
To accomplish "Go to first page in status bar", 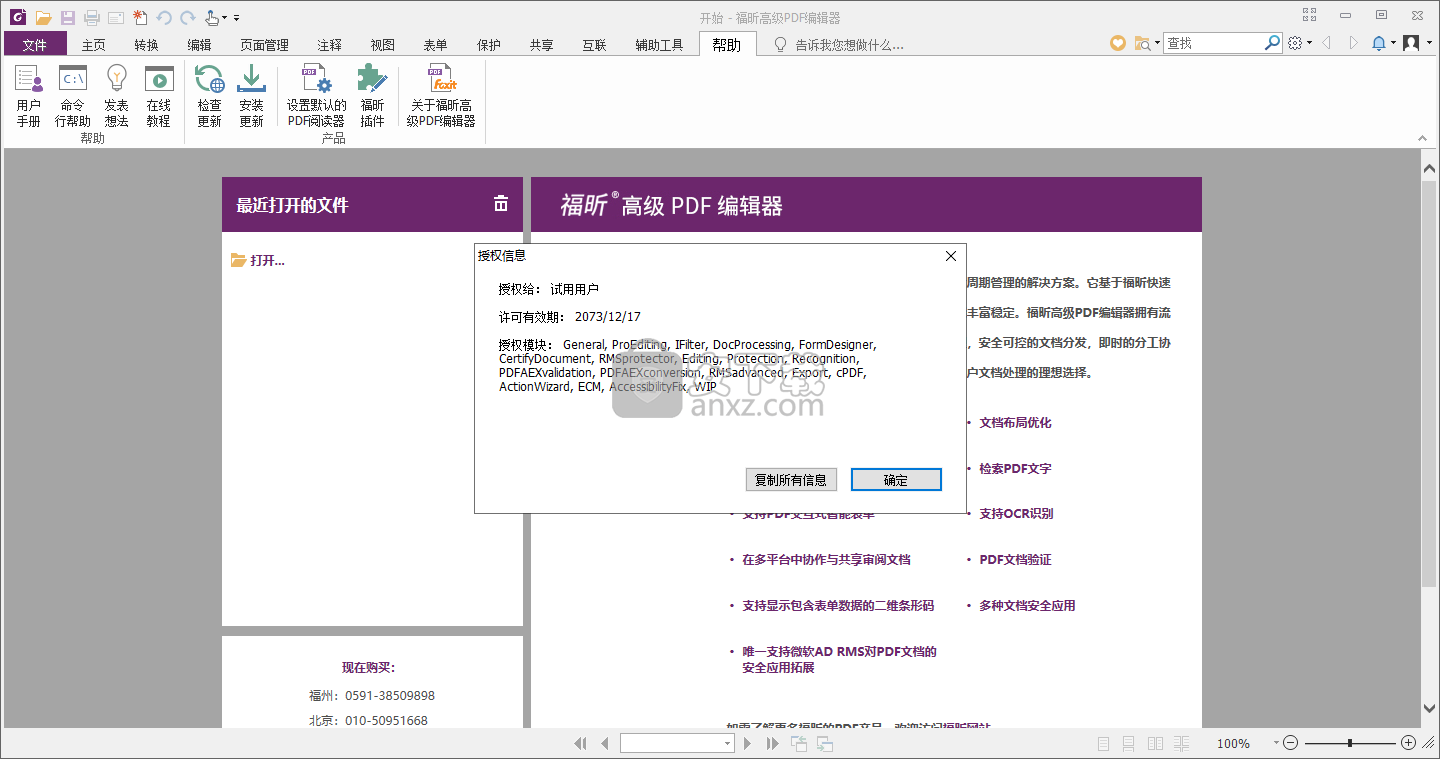I will (x=581, y=743).
